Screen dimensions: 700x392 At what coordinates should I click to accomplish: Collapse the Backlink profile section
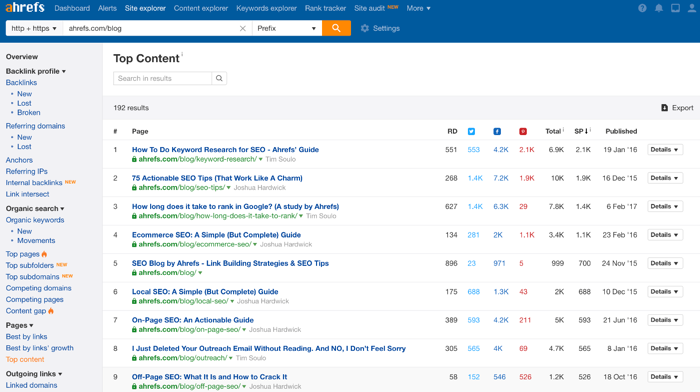pyautogui.click(x=36, y=71)
